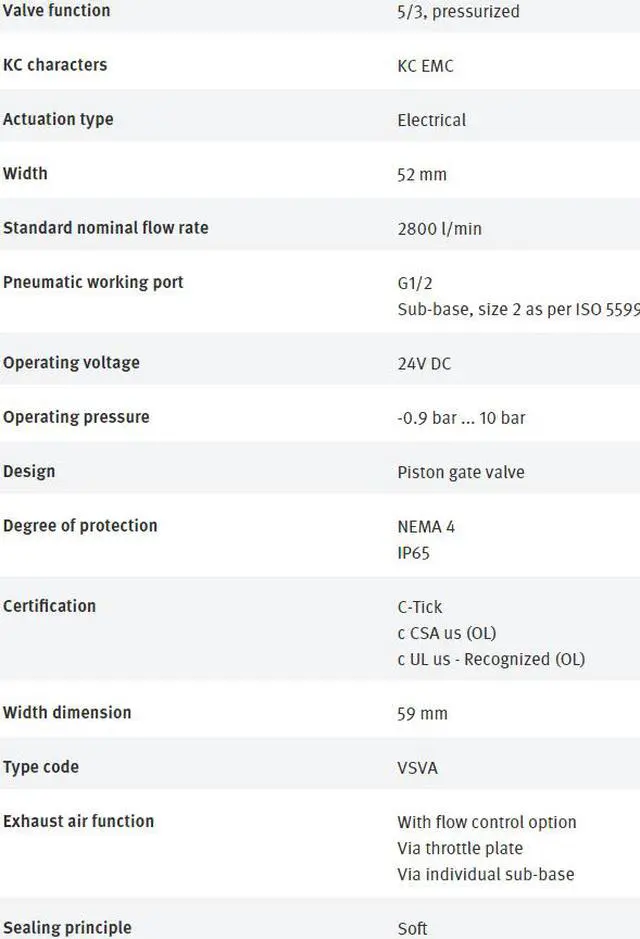Click the "IP65" protection rating
The image size is (640, 939).
413,552
